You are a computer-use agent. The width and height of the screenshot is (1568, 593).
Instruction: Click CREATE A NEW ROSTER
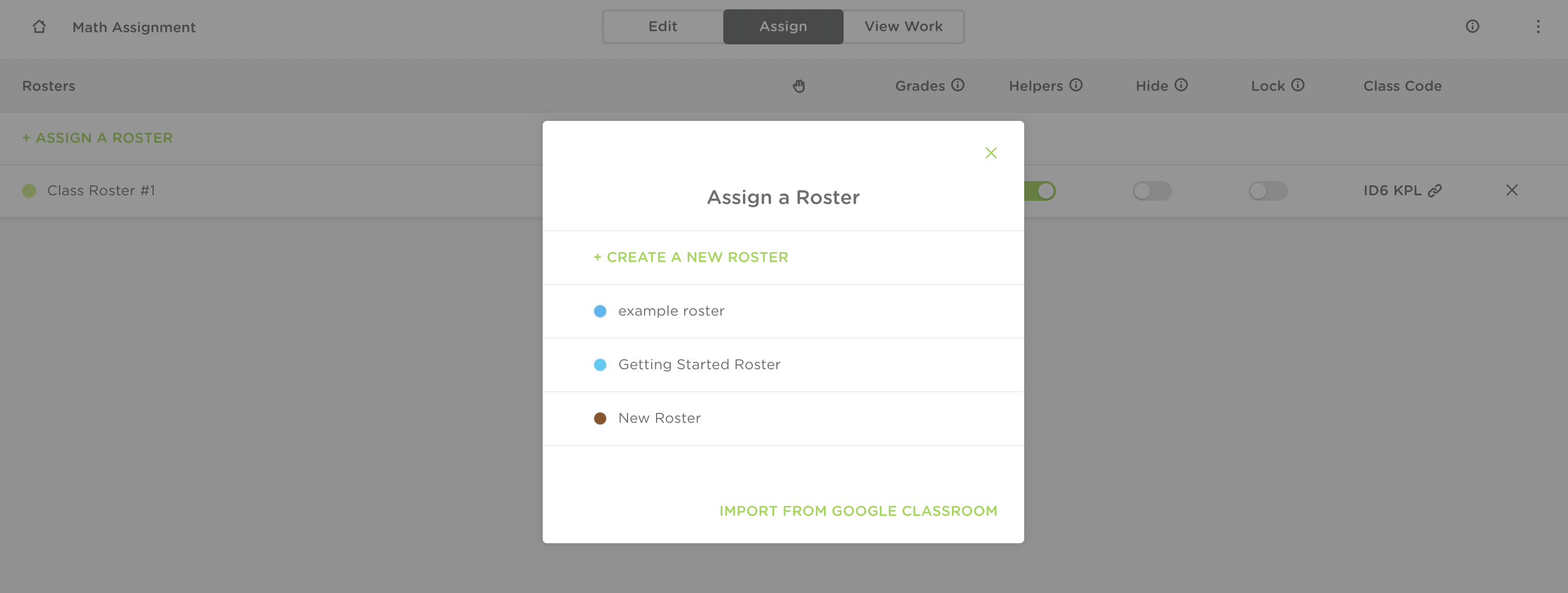690,257
